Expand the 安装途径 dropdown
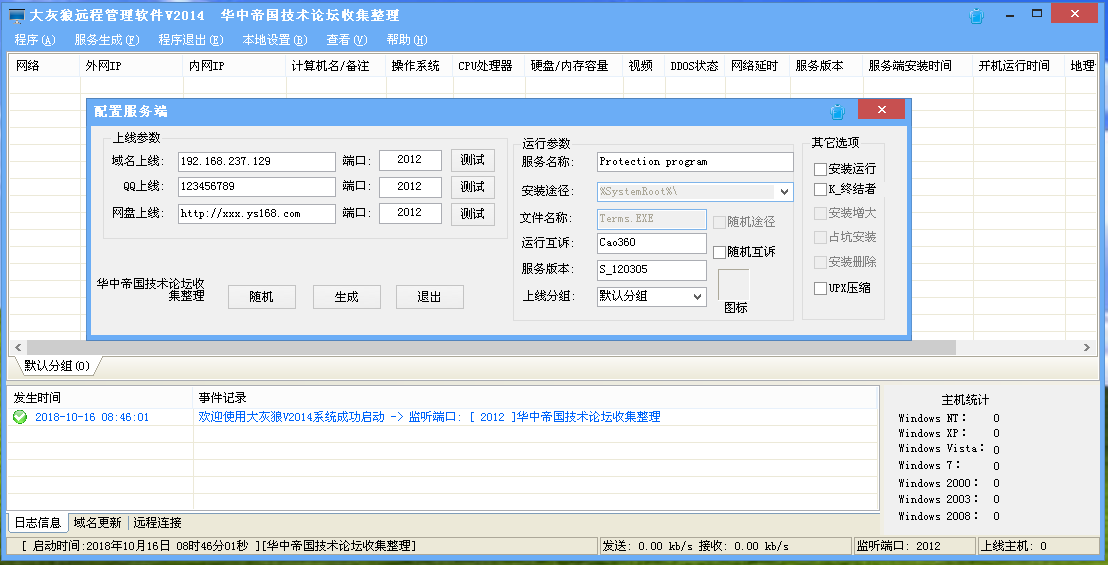 click(x=784, y=192)
